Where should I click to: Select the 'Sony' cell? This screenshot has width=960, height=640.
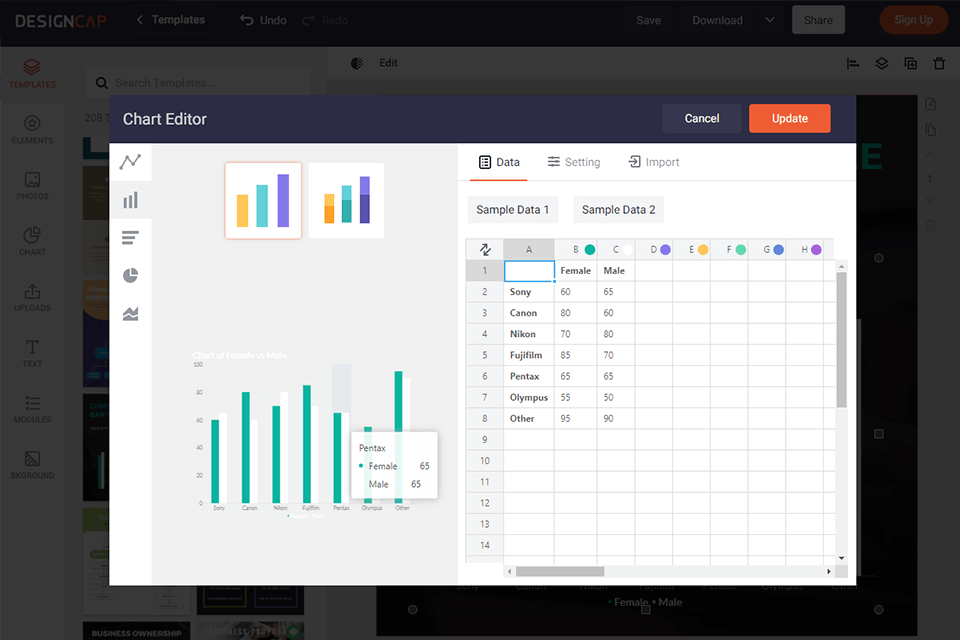click(x=529, y=292)
